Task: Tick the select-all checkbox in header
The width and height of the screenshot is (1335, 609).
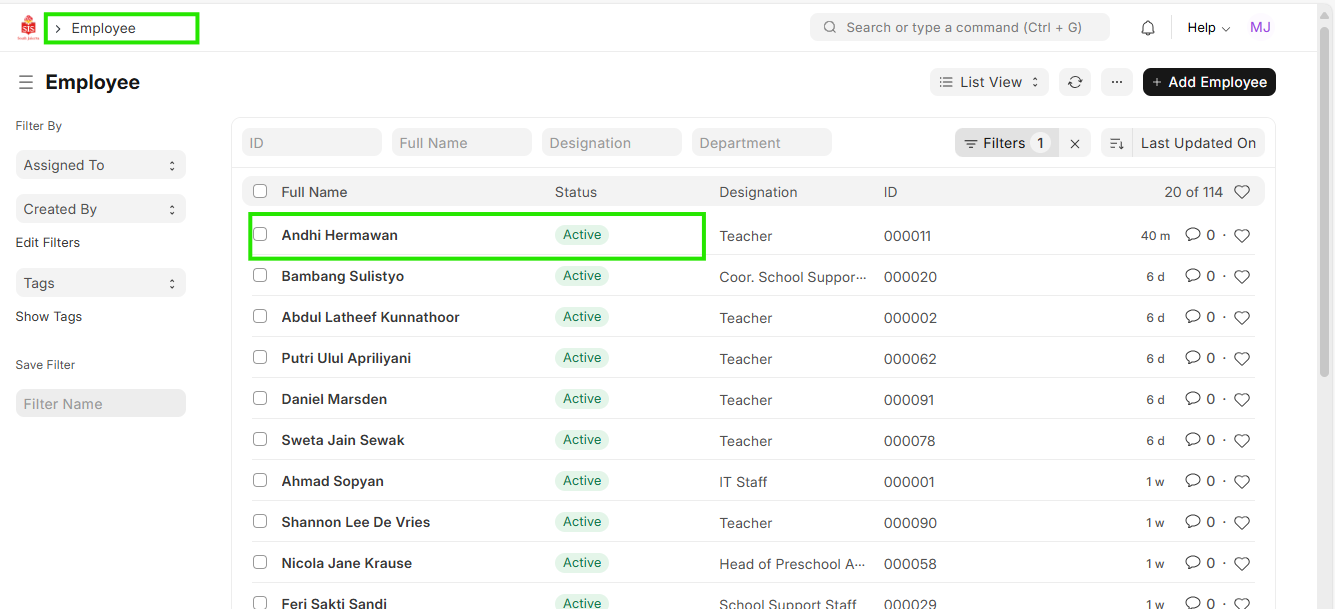Action: click(260, 191)
